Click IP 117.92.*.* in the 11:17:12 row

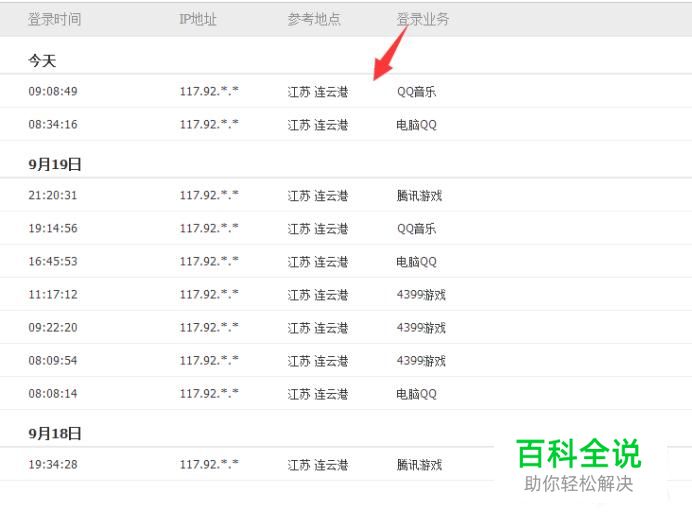tap(209, 294)
